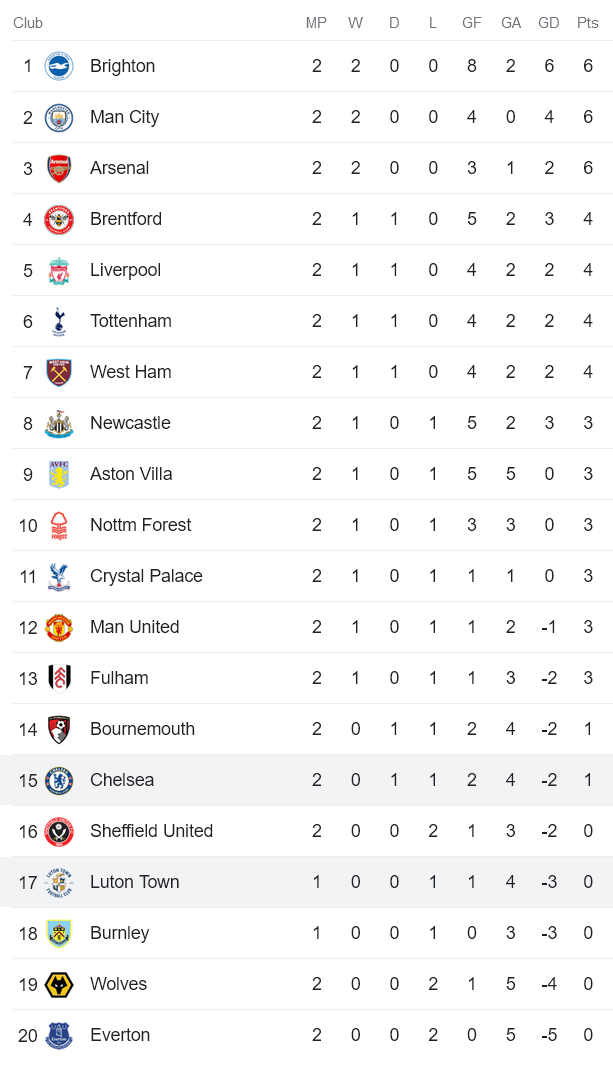Image resolution: width=613 pixels, height=1065 pixels.
Task: Click the Brentford bee crest icon
Action: 59,220
